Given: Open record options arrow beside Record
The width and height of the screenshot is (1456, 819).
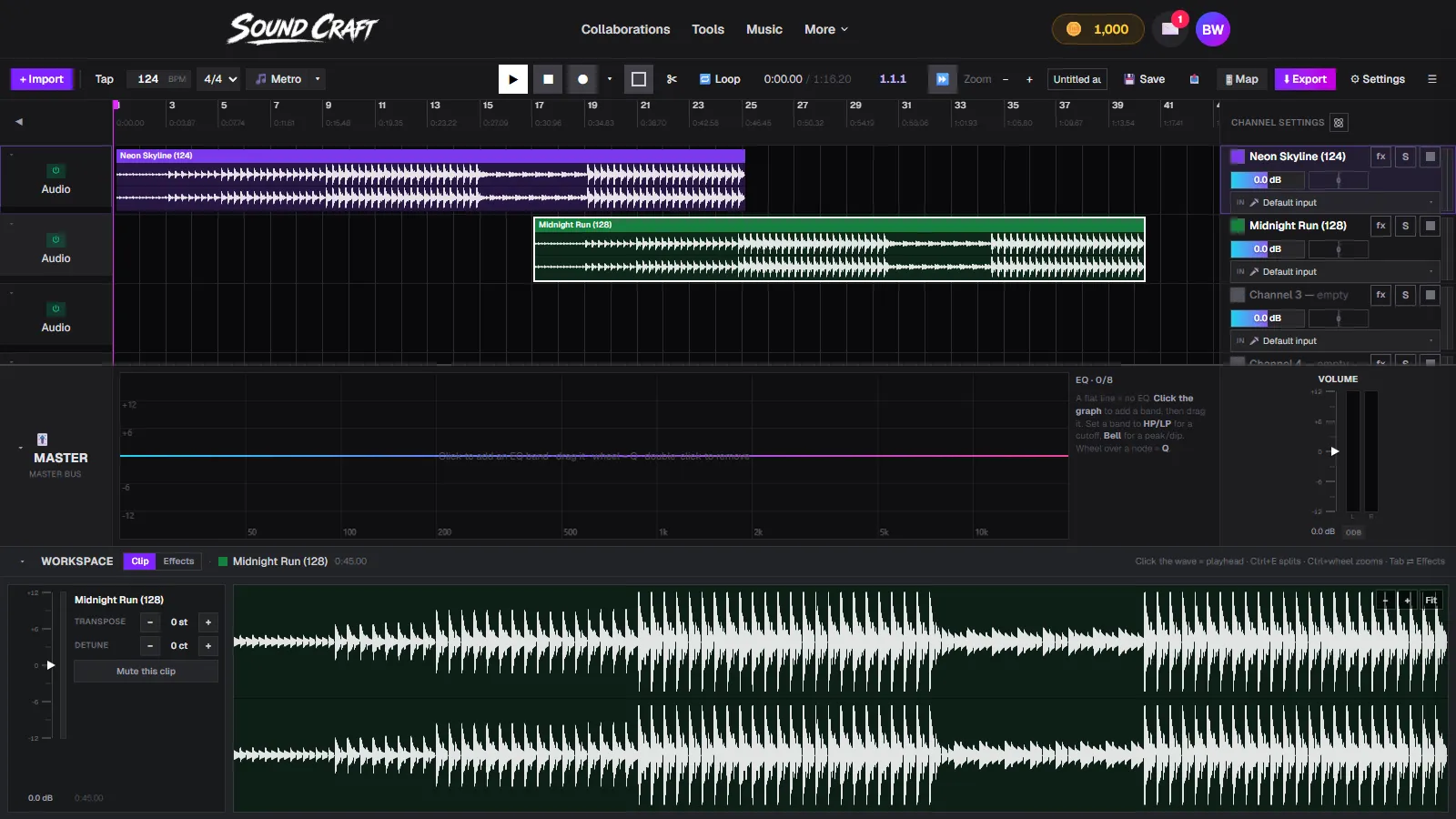Looking at the screenshot, I should [610, 79].
